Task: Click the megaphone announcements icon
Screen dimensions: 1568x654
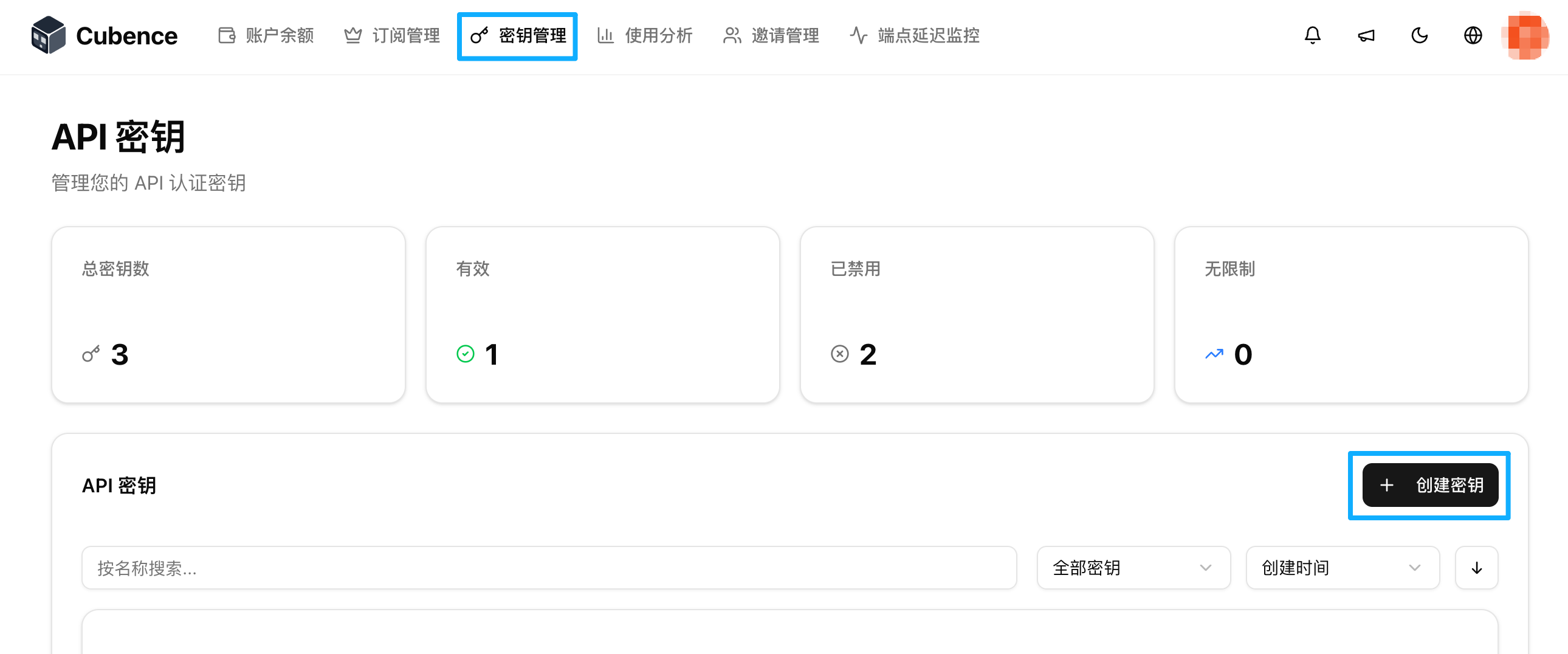Action: [1366, 35]
